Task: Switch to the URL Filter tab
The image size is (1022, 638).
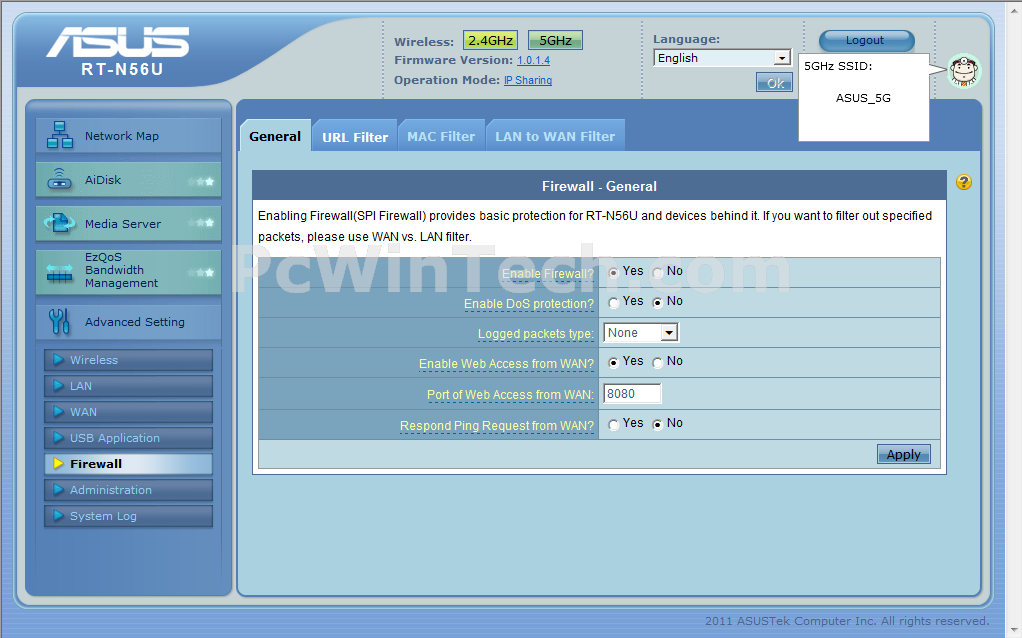Action: click(355, 137)
